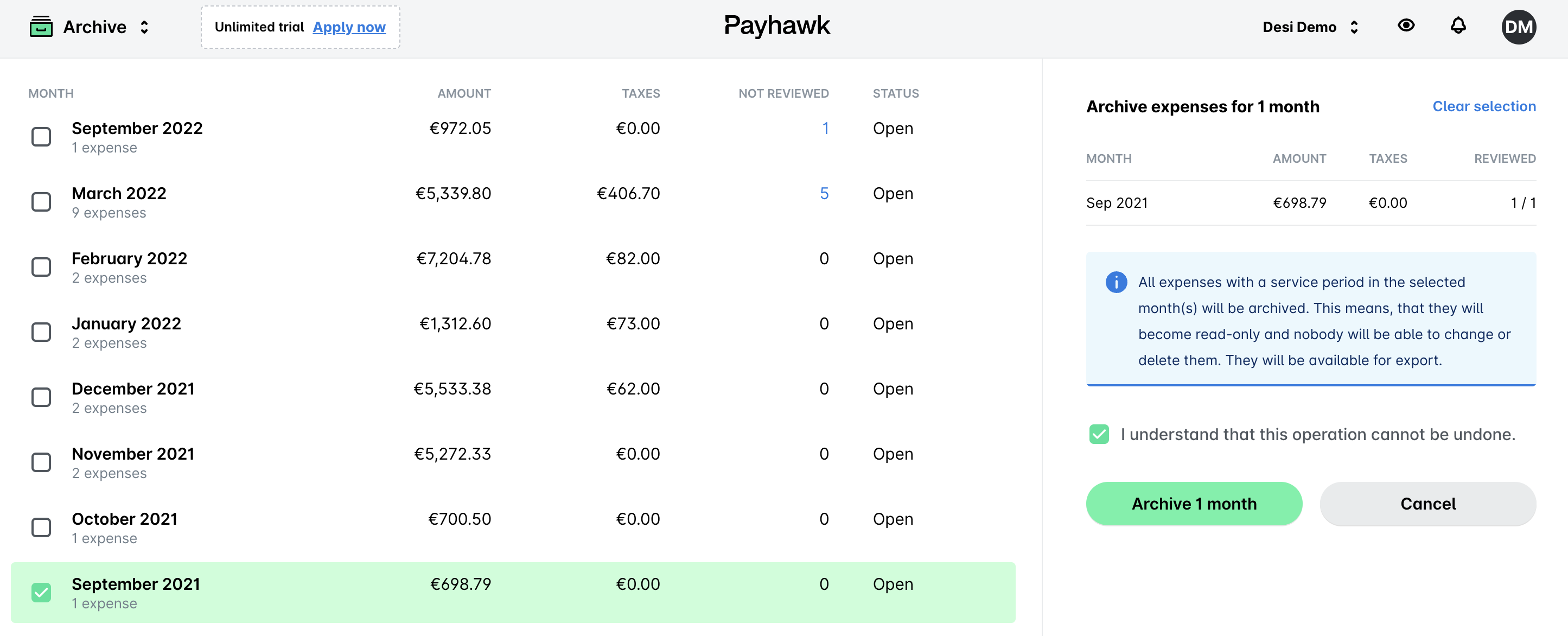This screenshot has height=636, width=1568.
Task: Untick 'I understand' confirmation checkbox
Action: (x=1099, y=435)
